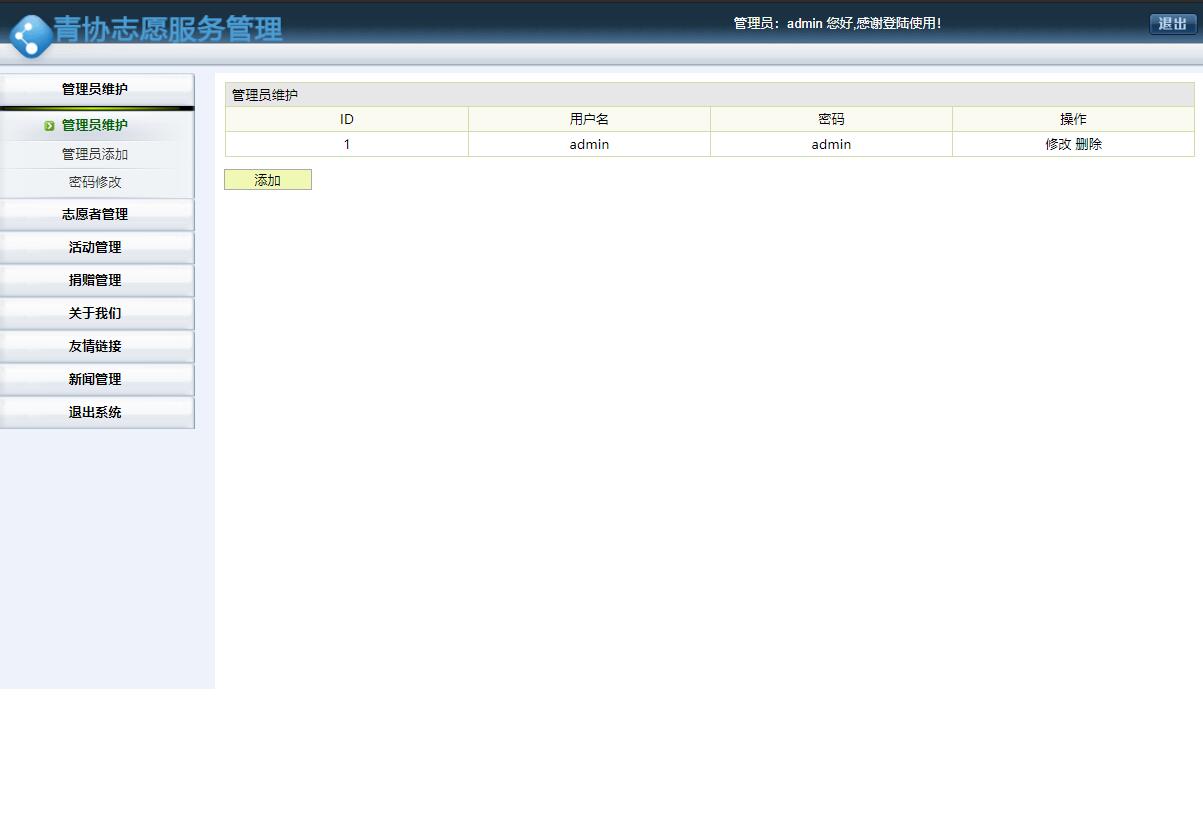Click the green arrow beside 管理员维护 submenu

tap(49, 126)
